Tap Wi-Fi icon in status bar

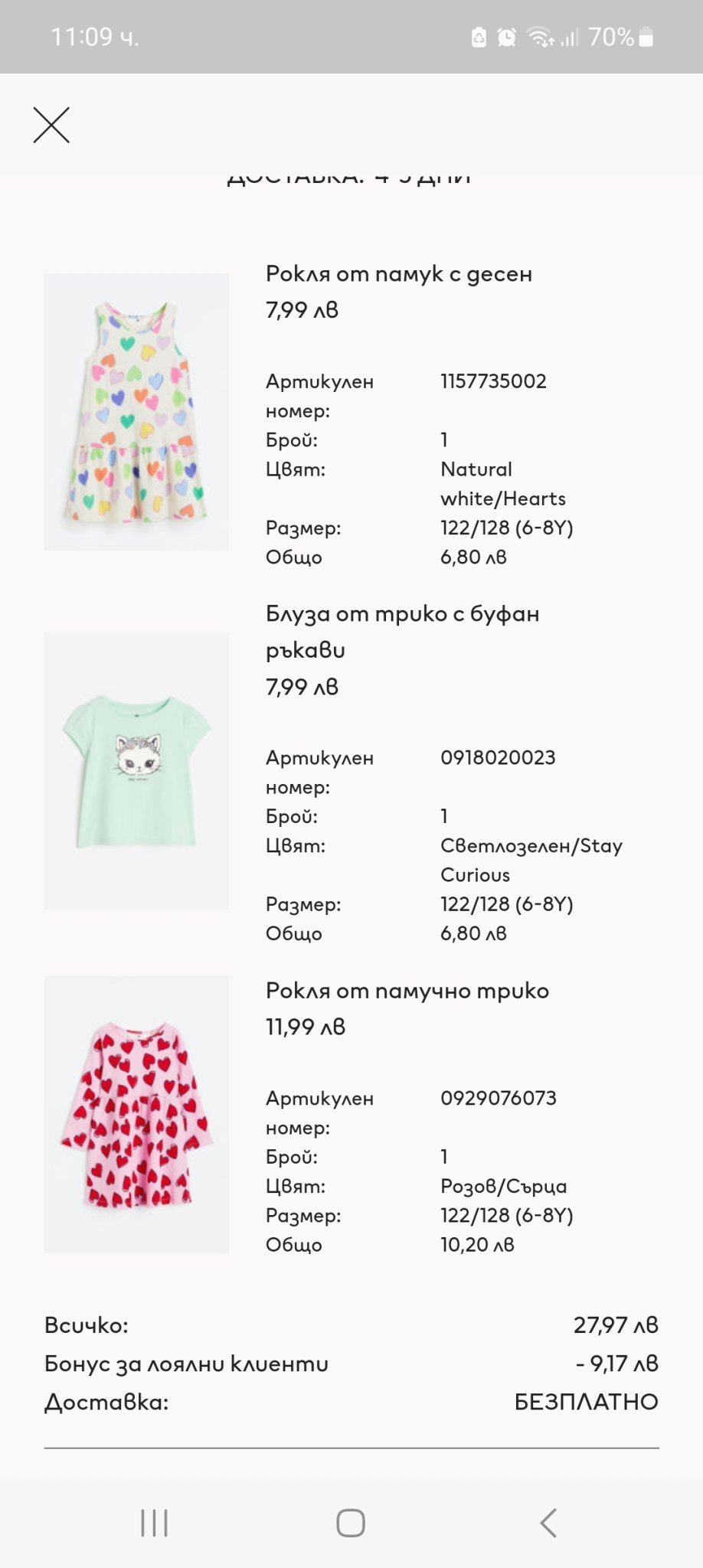[x=541, y=37]
